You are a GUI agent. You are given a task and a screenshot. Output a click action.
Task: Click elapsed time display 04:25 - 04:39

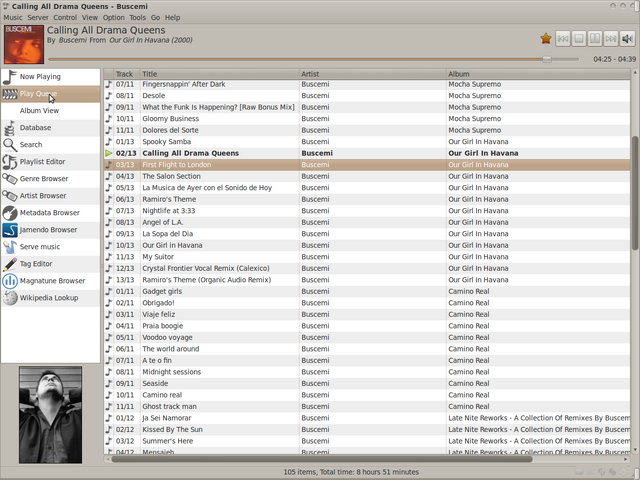coord(614,59)
